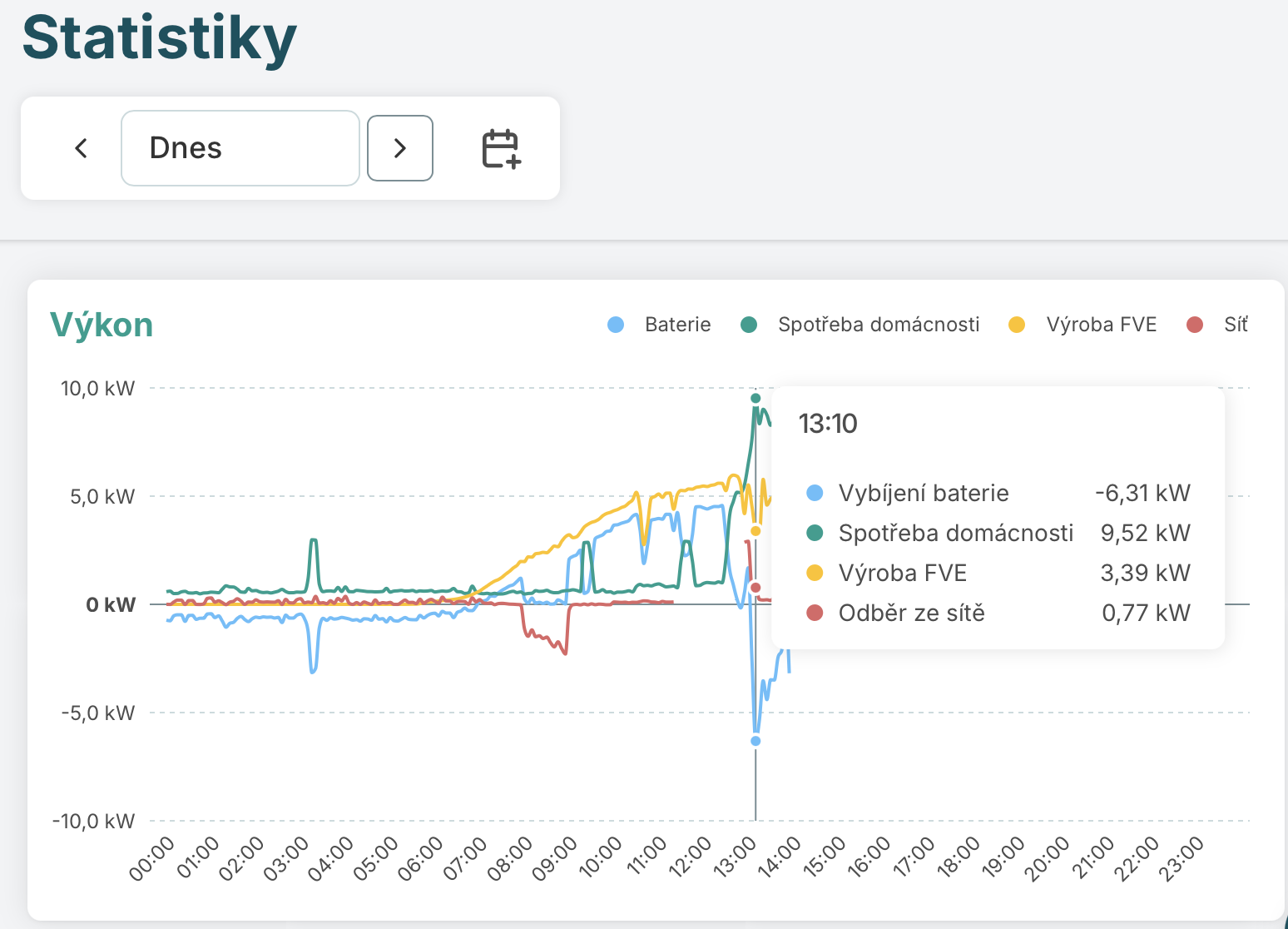Open the calendar date picker icon

pos(501,148)
